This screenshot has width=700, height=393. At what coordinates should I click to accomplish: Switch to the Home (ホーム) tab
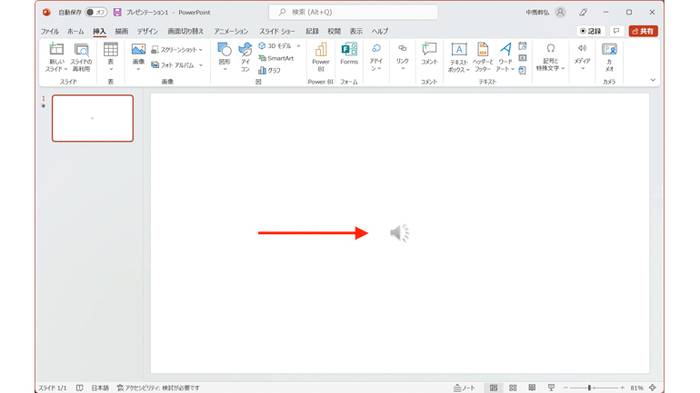75,31
